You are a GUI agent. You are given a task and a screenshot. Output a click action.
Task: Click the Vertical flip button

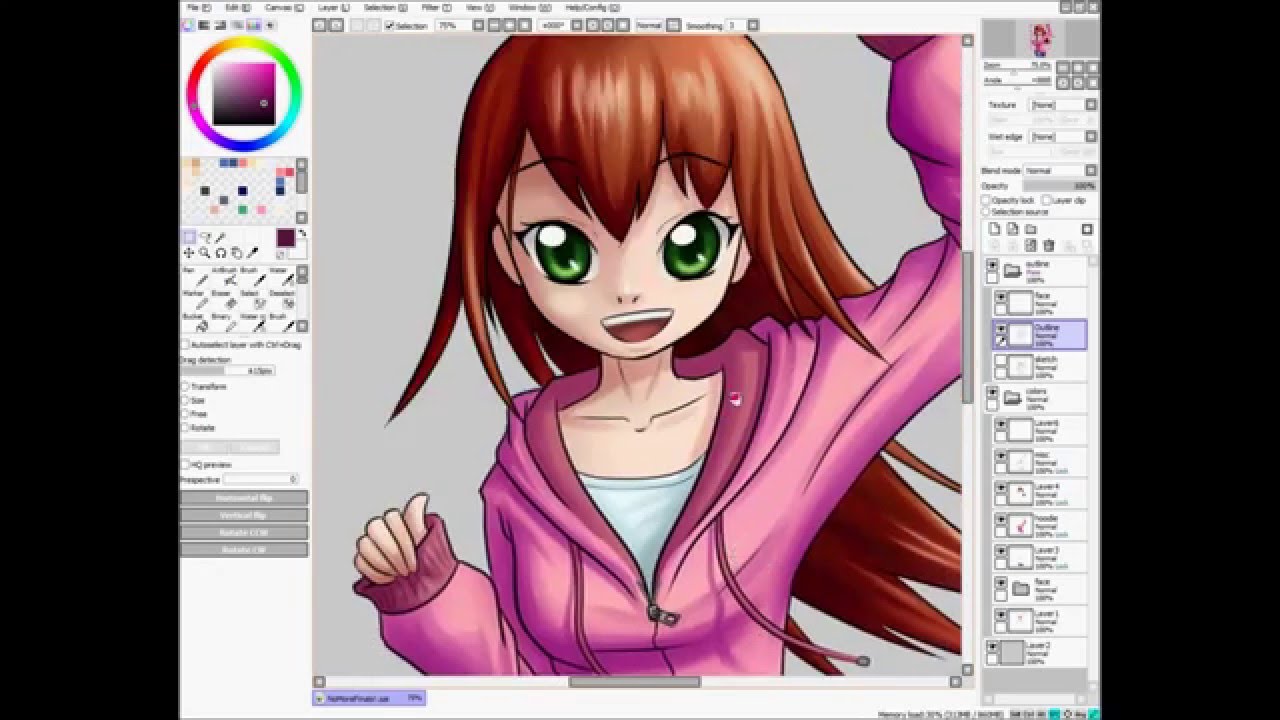[x=244, y=515]
